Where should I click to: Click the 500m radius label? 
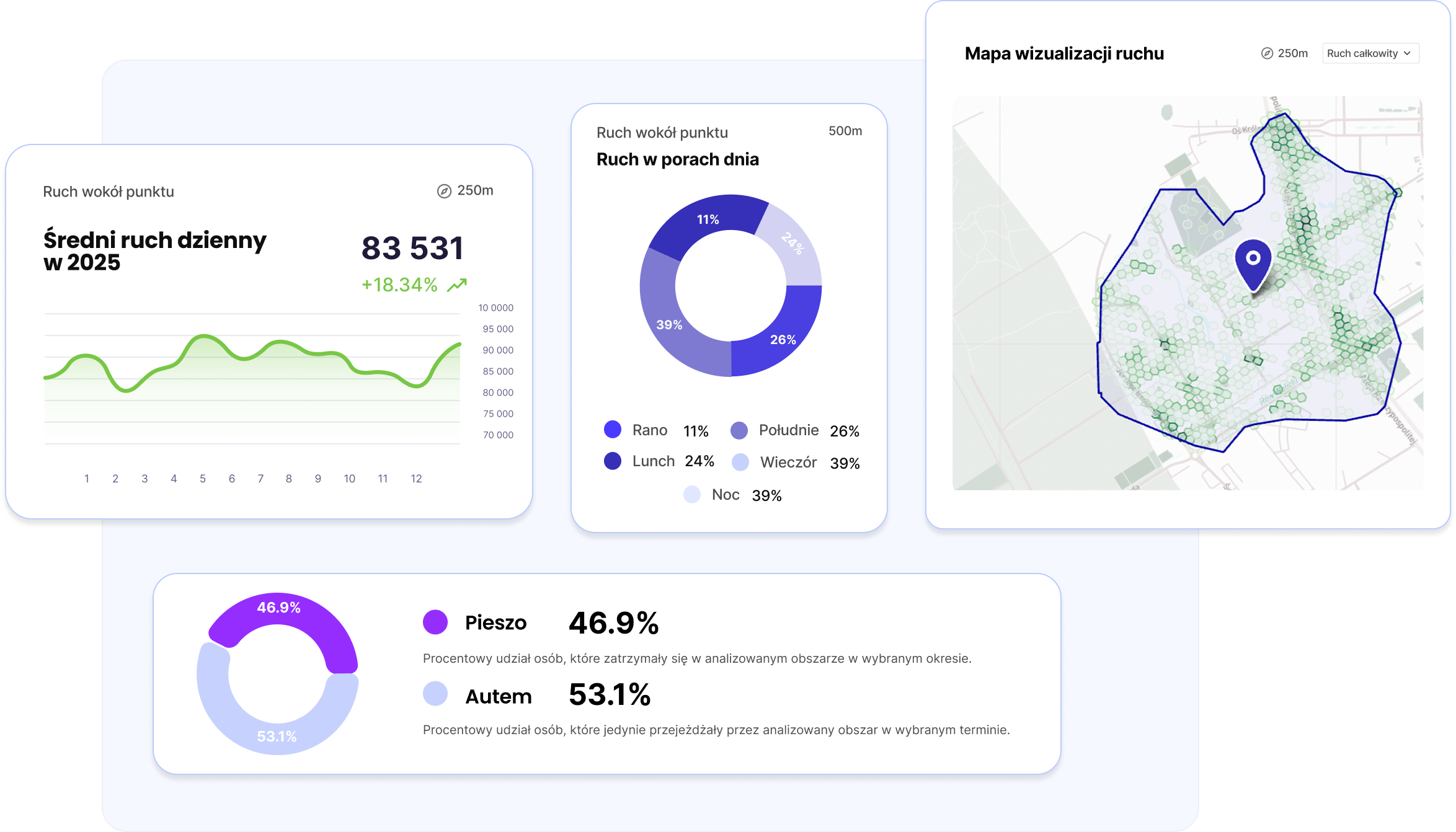[x=845, y=131]
